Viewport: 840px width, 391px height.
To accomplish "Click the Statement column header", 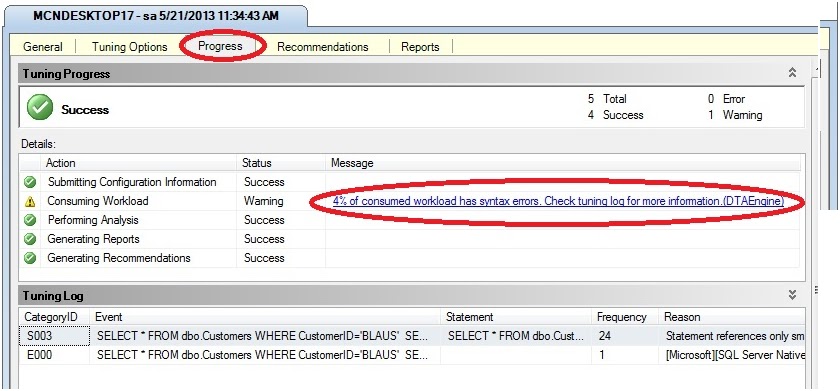I will coord(516,317).
